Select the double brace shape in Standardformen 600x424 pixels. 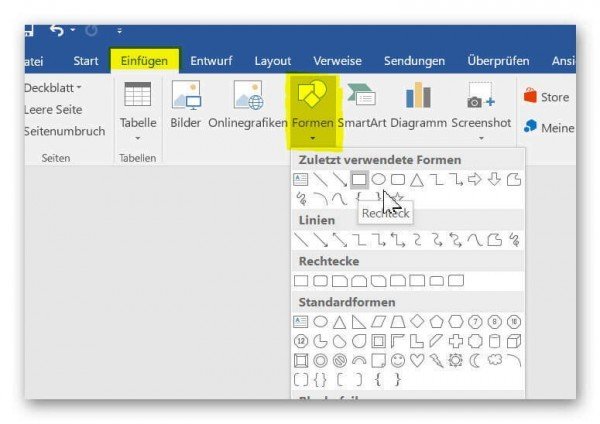point(320,380)
